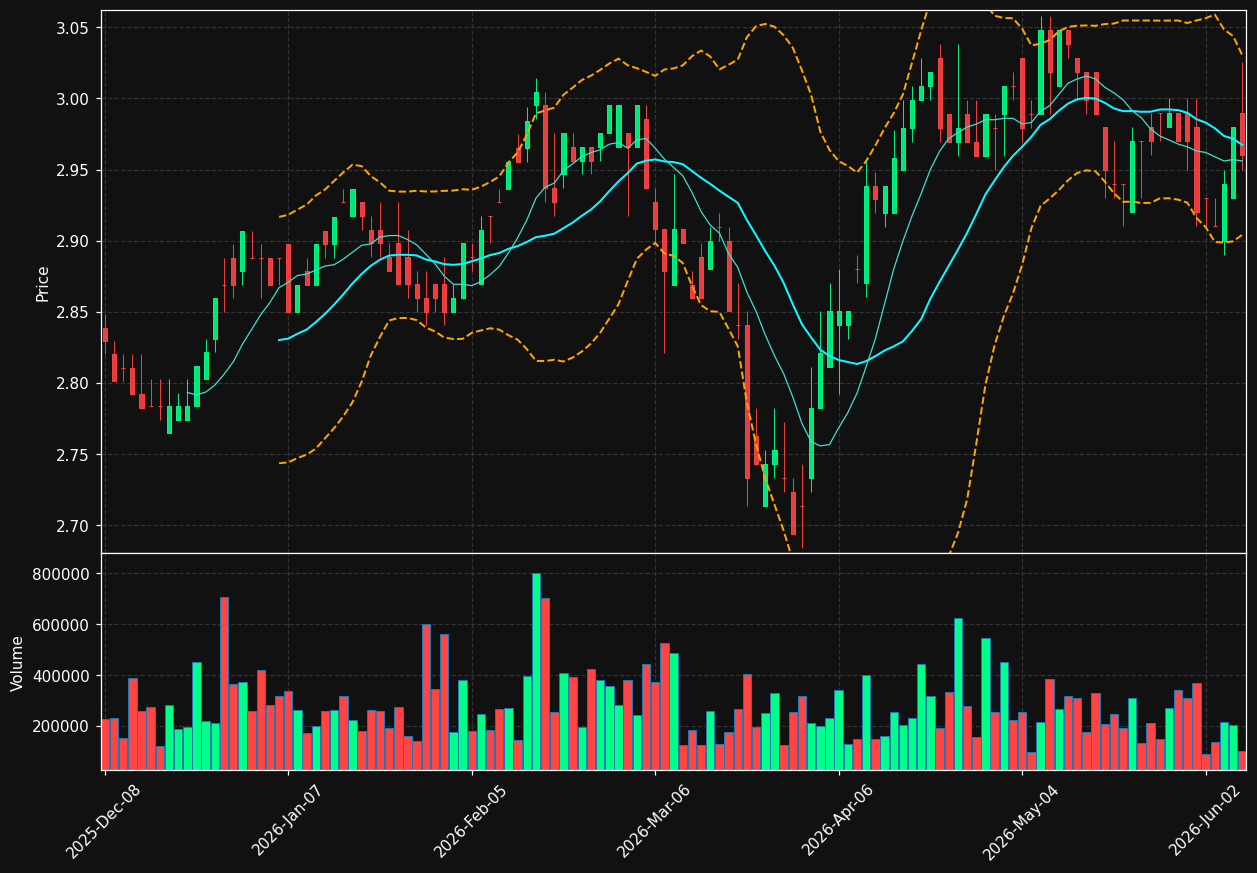Click the 2026-Jun-02 date label

tap(1206, 822)
